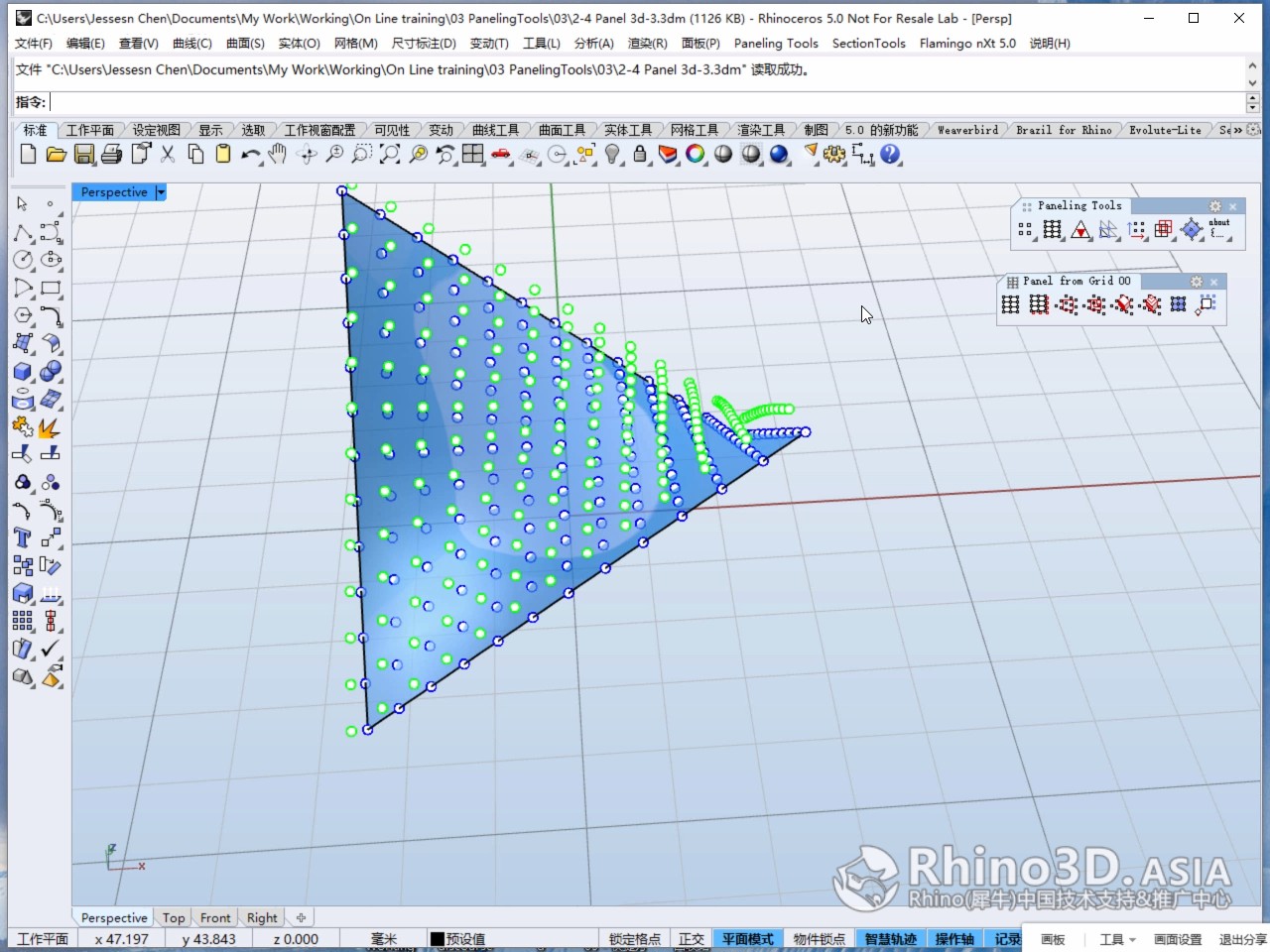Click the first grid icon in Panel from Grid
1270x952 pixels.
tap(1010, 305)
